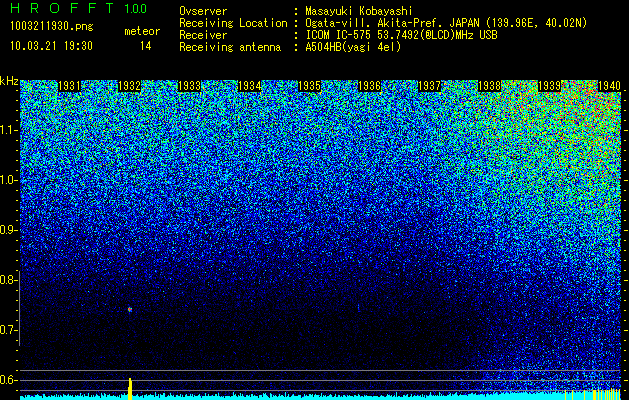
Task: Click the 1936 time marker
Action: pyautogui.click(x=369, y=86)
